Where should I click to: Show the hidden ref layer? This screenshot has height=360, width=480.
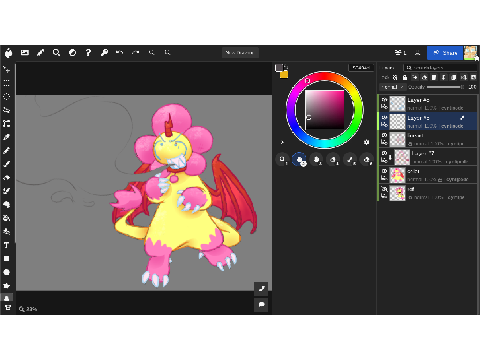tap(384, 189)
